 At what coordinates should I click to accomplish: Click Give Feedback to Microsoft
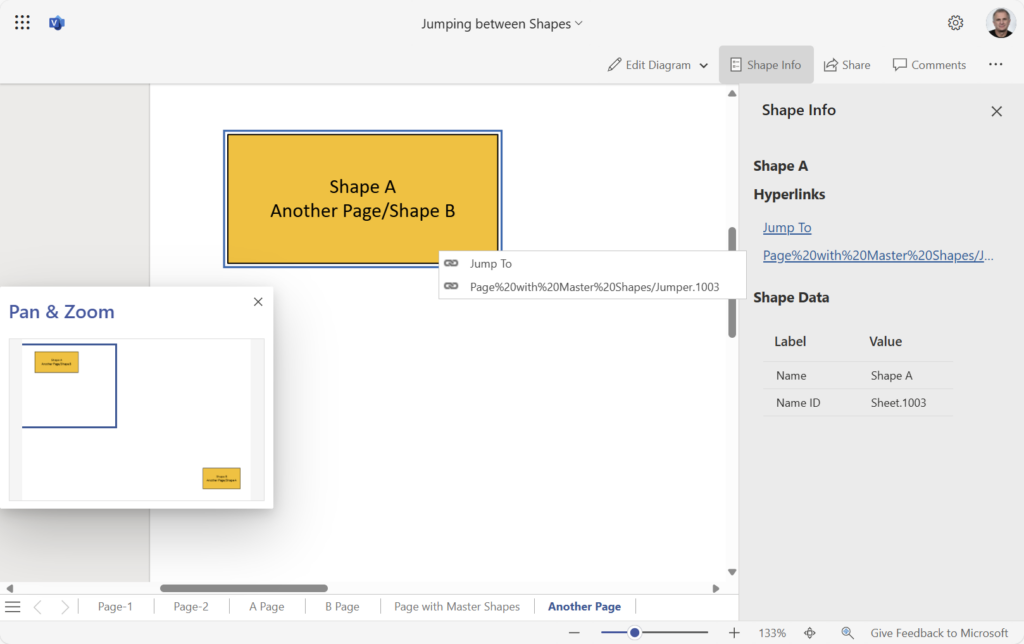938,632
